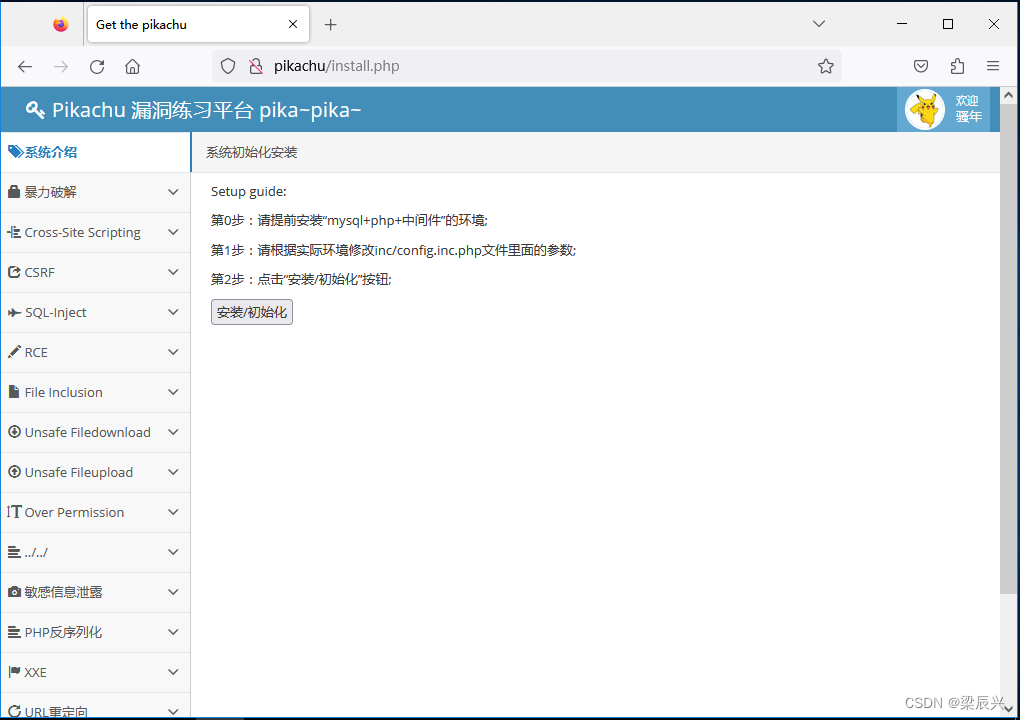Expand the File Inclusion chevron
The height and width of the screenshot is (720, 1020).
(173, 392)
